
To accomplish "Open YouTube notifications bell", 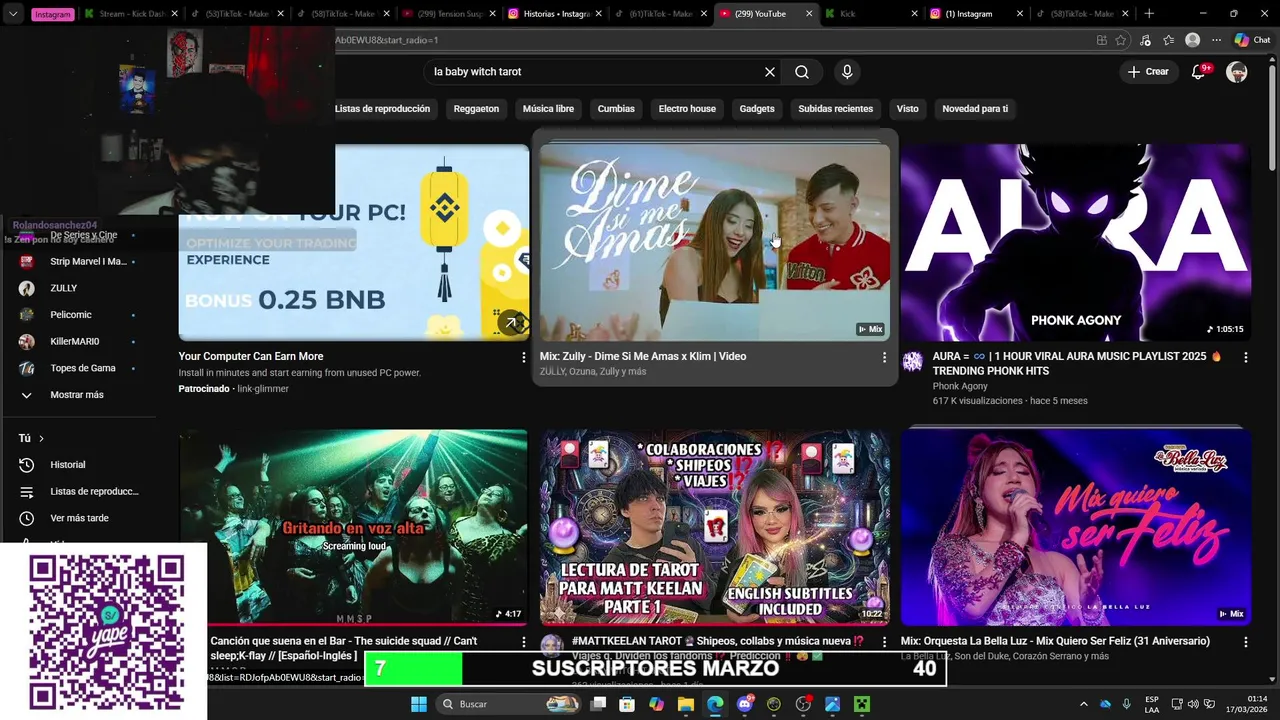I will [x=1199, y=72].
